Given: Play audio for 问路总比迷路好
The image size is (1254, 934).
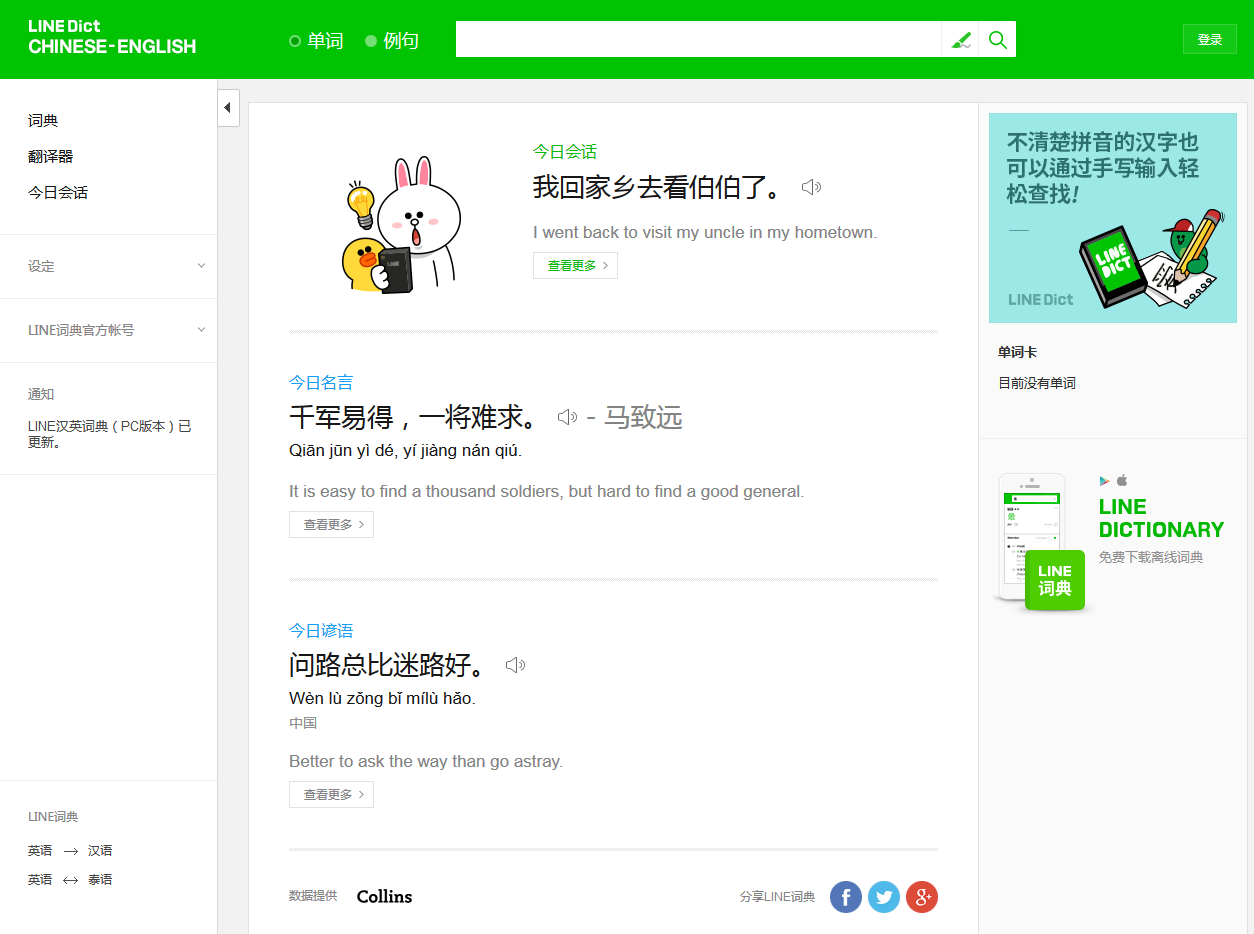Looking at the screenshot, I should point(515,665).
